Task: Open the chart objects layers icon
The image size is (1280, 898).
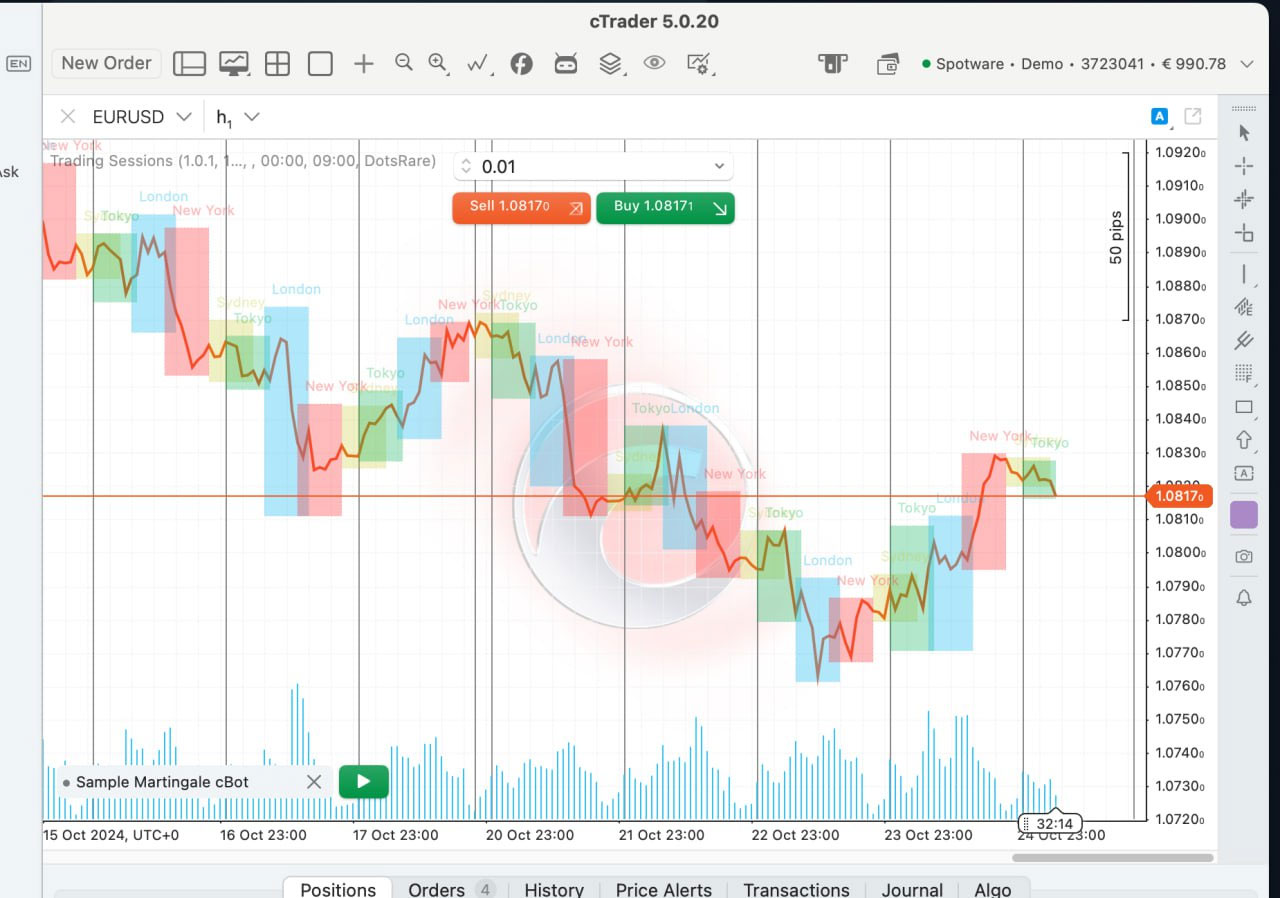Action: click(609, 62)
